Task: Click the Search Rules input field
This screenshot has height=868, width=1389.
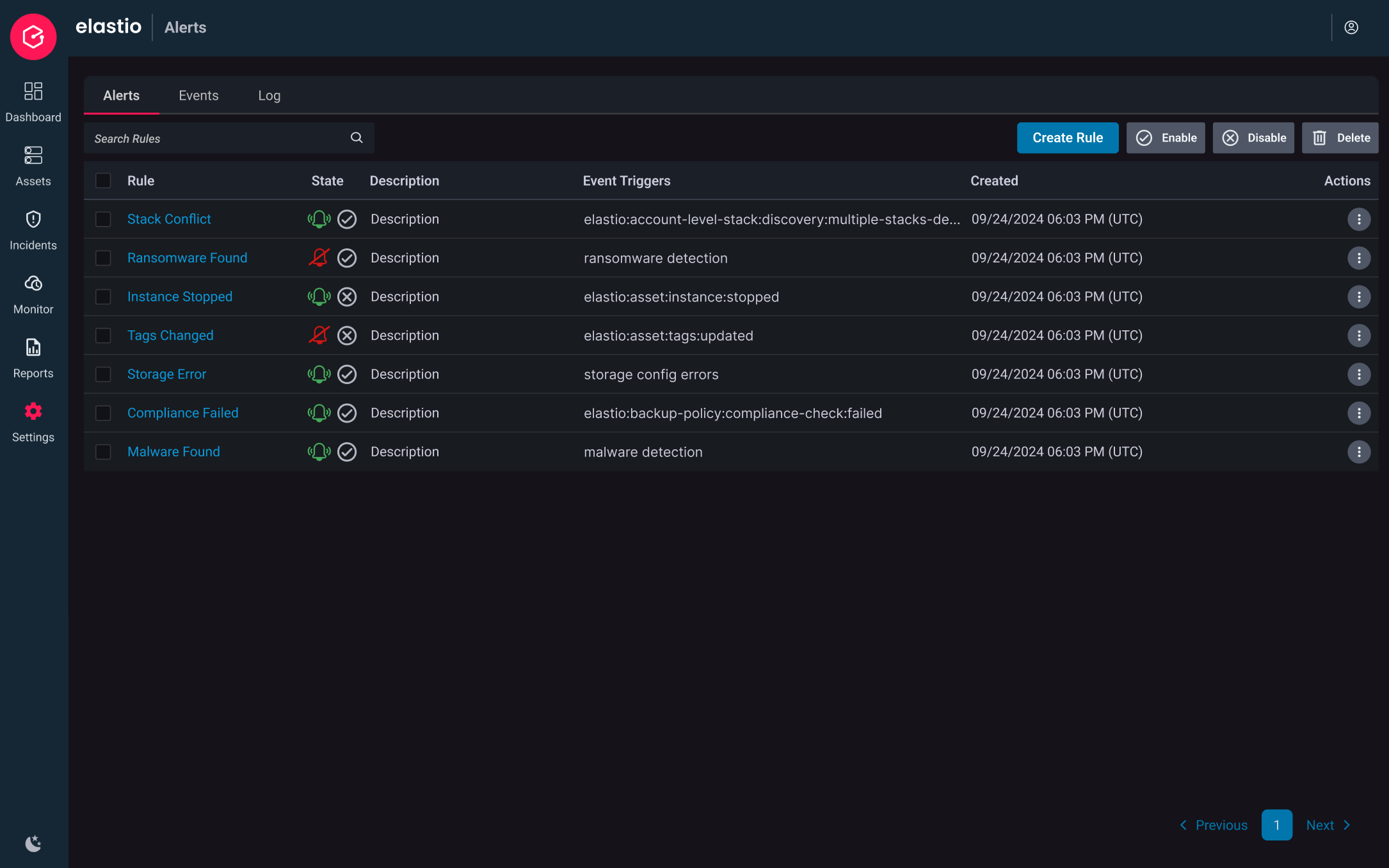Action: click(x=218, y=138)
